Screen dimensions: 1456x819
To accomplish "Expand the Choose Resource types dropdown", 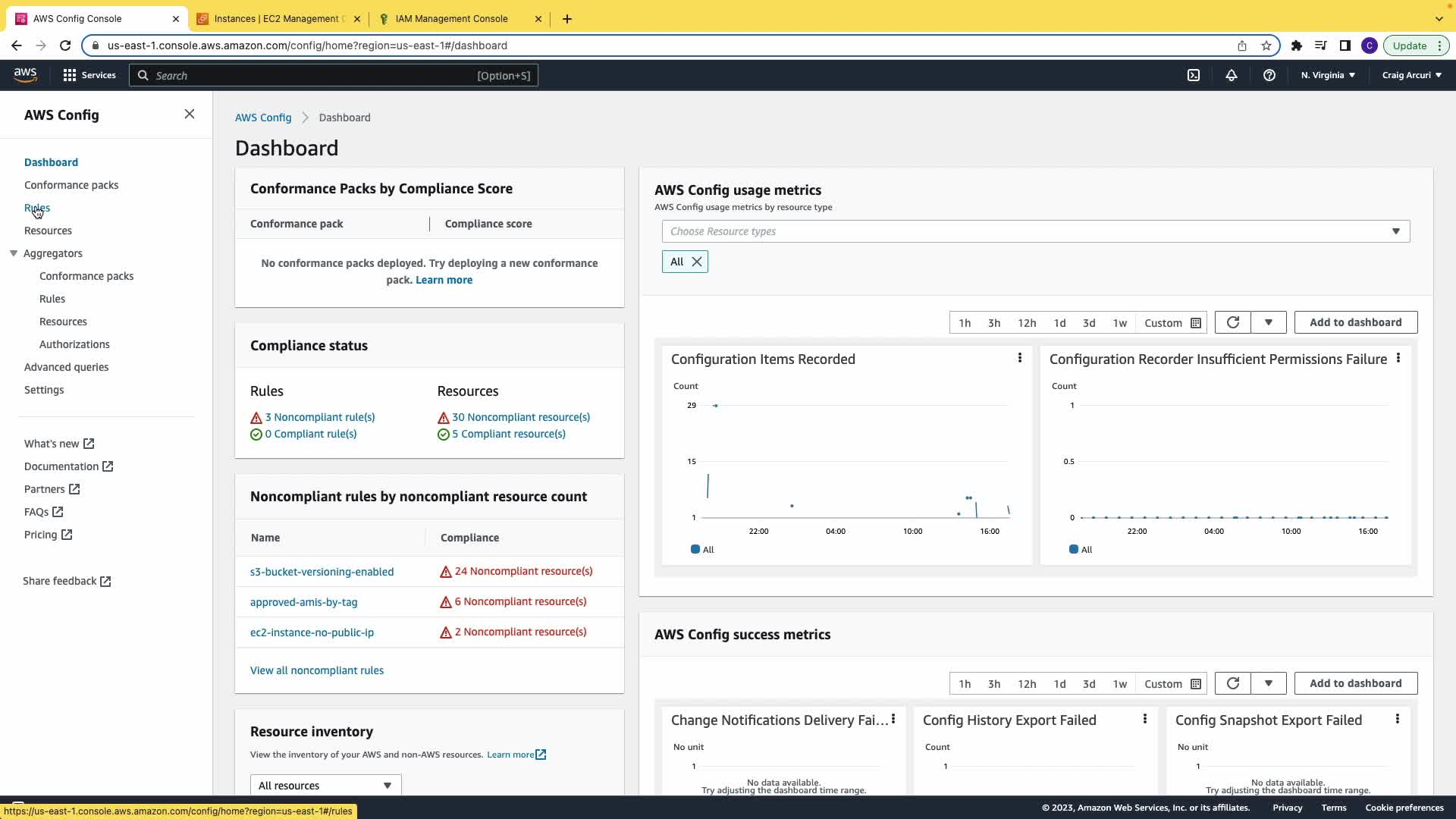I will click(1035, 231).
